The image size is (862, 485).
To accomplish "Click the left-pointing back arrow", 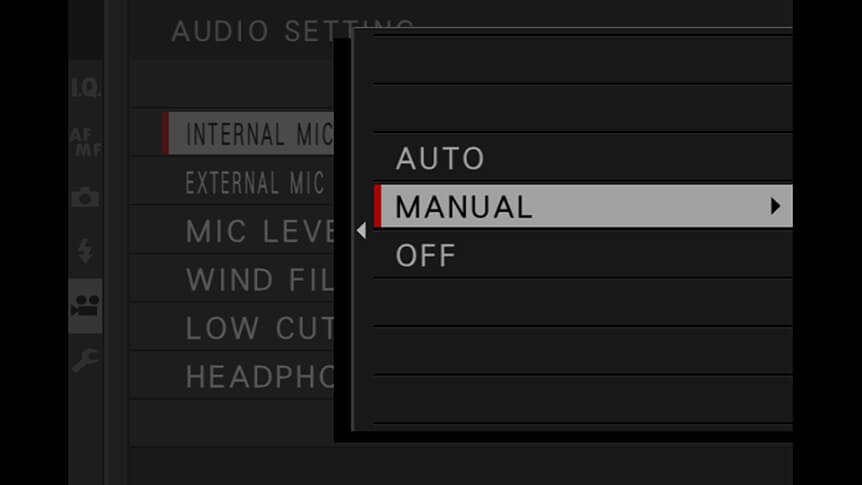I will point(361,230).
